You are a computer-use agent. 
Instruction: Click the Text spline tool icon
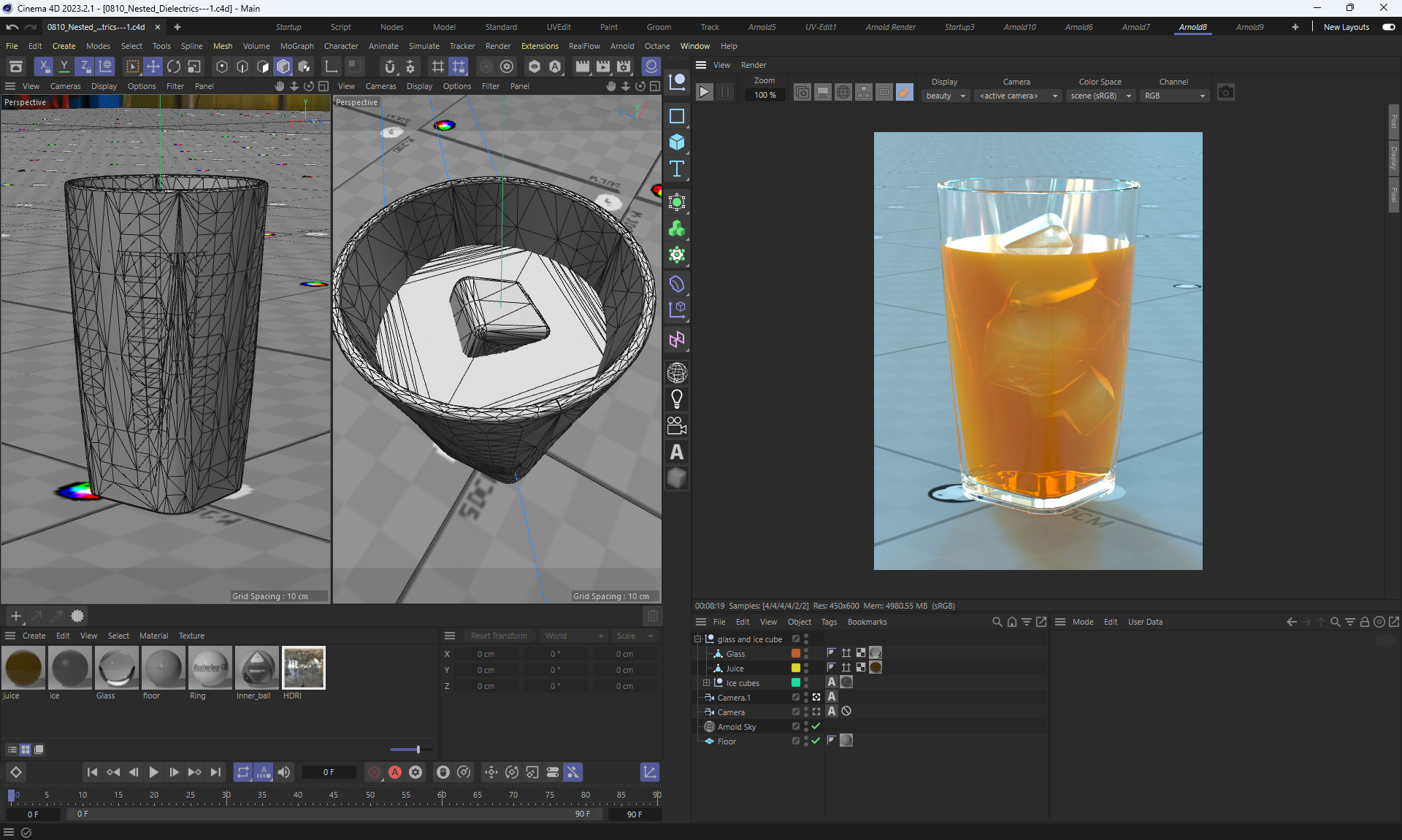(677, 169)
